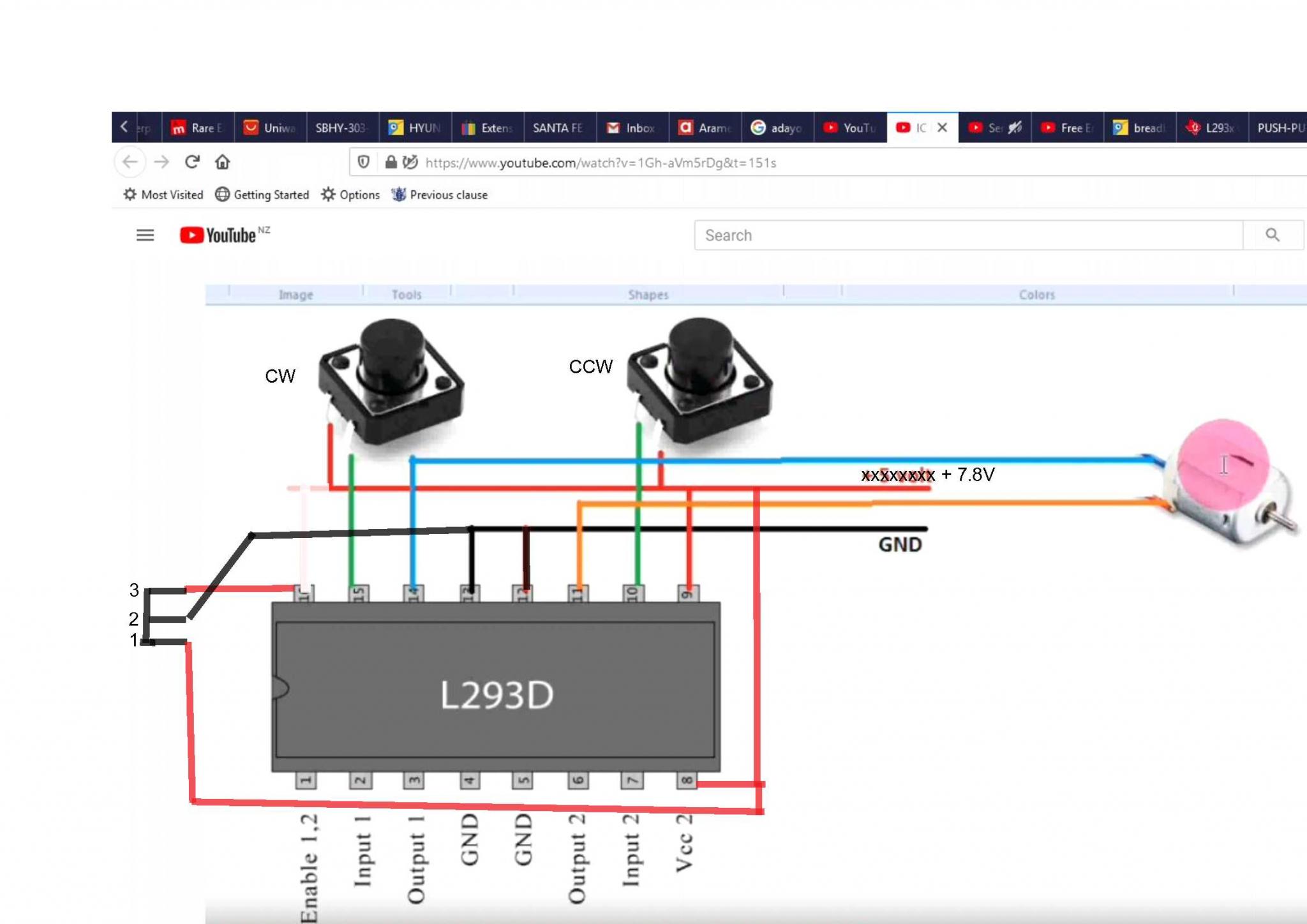This screenshot has width=1307, height=924.
Task: Unmute the muted Ser tab audio icon
Action: [1015, 128]
